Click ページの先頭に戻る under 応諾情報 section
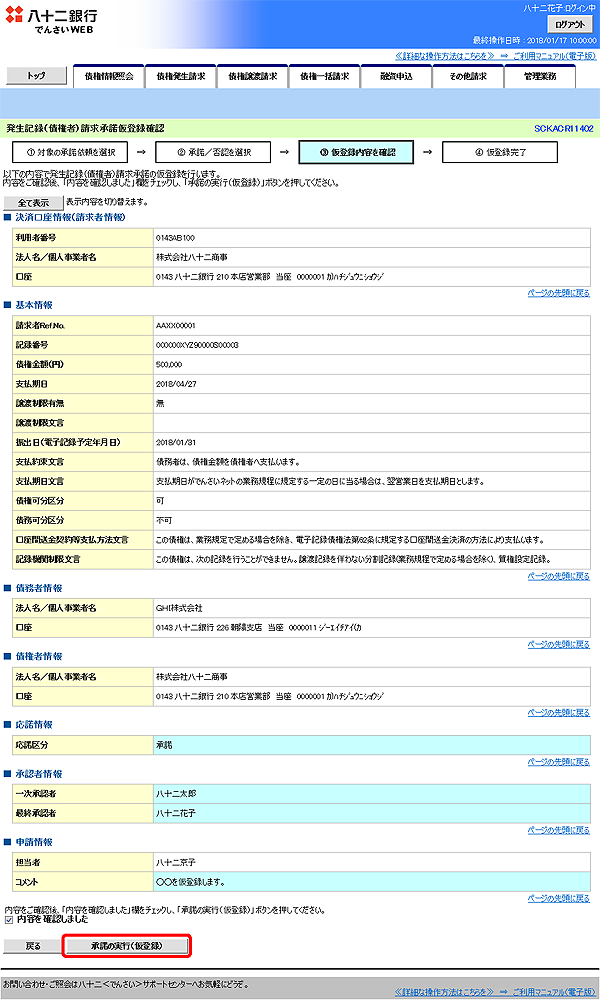 559,761
